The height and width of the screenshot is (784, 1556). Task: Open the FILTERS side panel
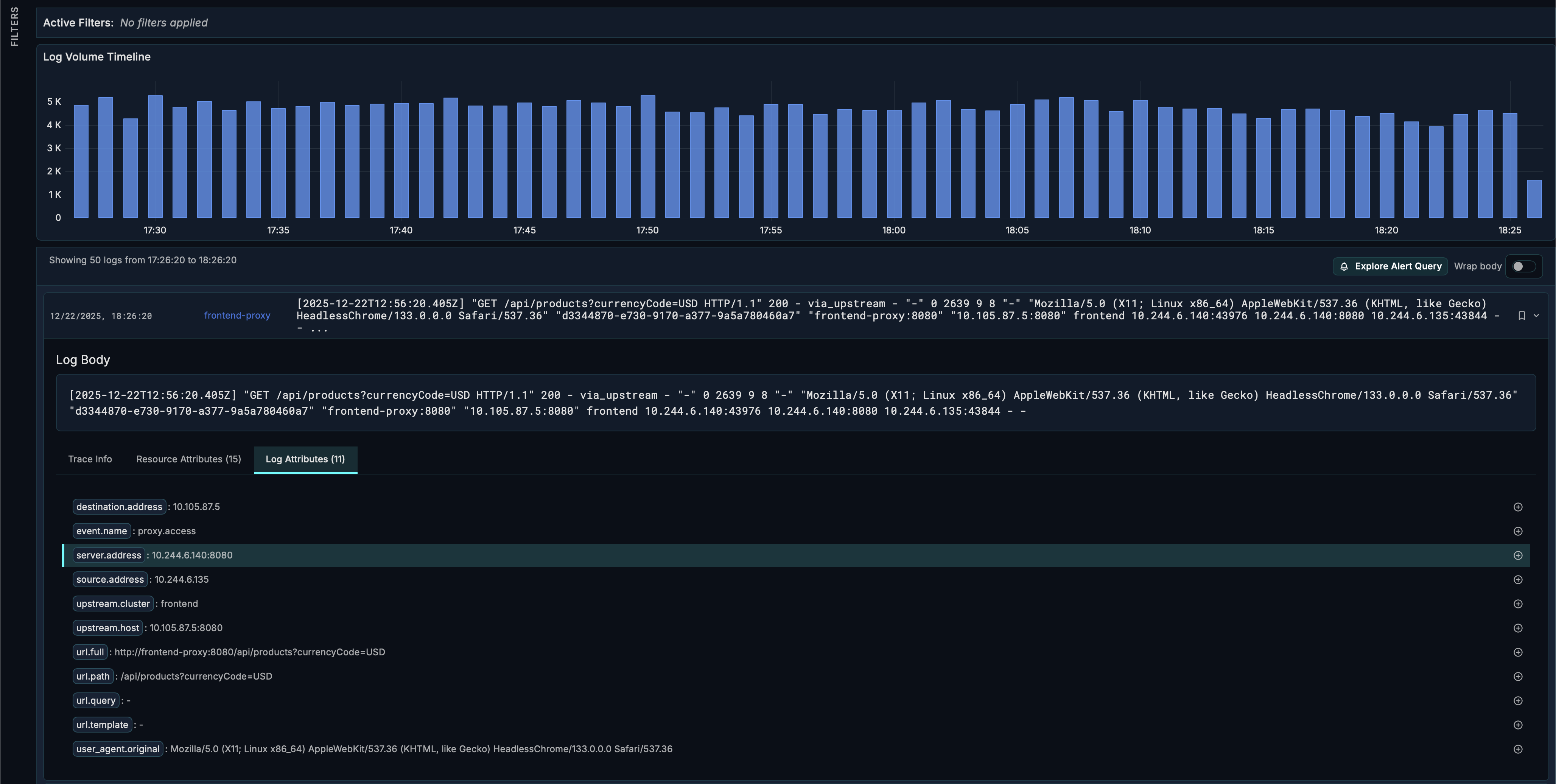pyautogui.click(x=14, y=26)
